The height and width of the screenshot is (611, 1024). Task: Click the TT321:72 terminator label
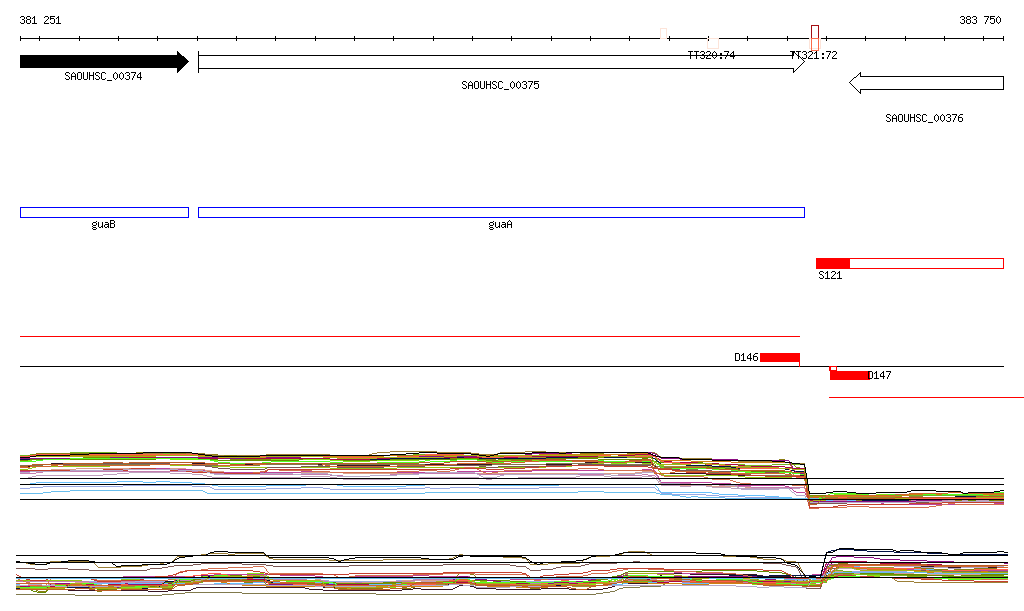click(814, 55)
